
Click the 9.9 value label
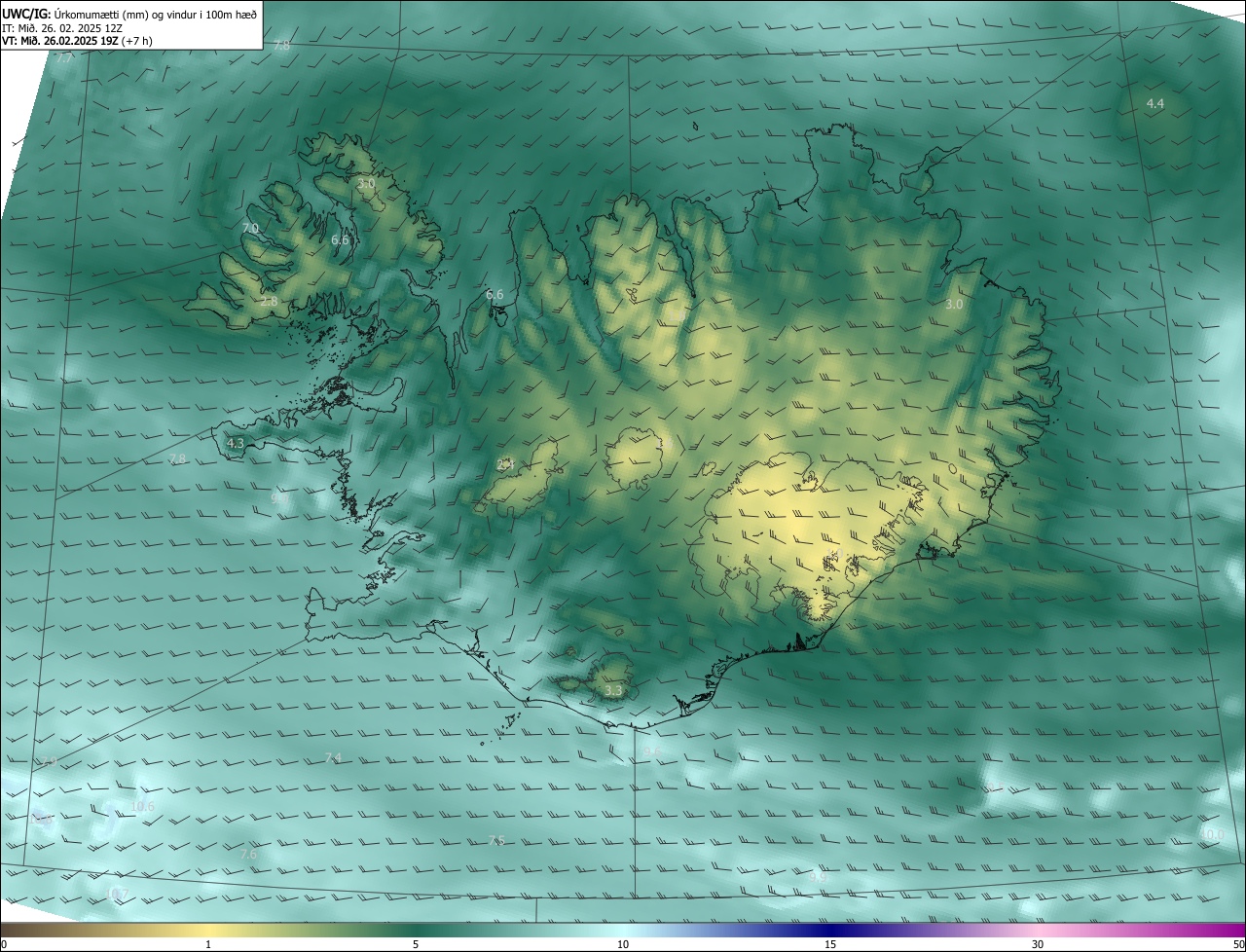click(818, 877)
